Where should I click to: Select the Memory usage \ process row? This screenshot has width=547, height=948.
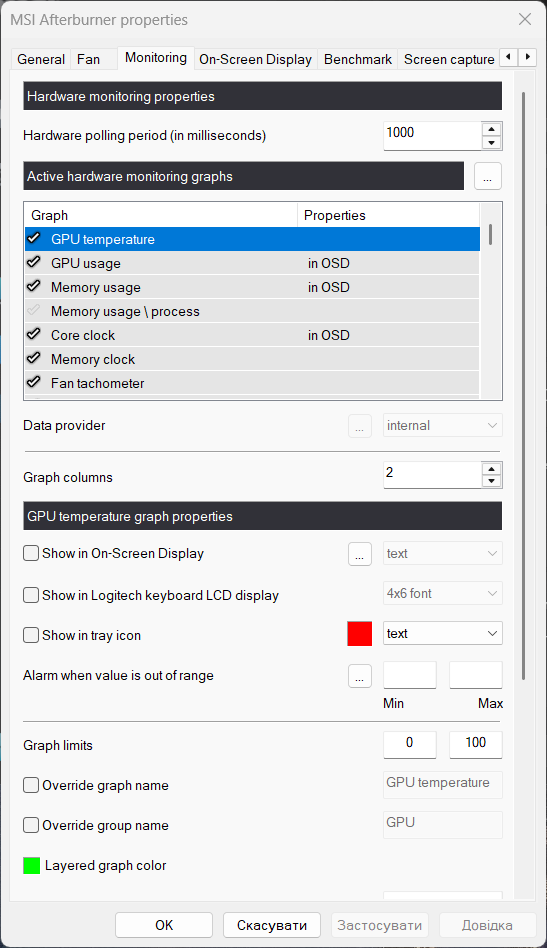tap(252, 311)
